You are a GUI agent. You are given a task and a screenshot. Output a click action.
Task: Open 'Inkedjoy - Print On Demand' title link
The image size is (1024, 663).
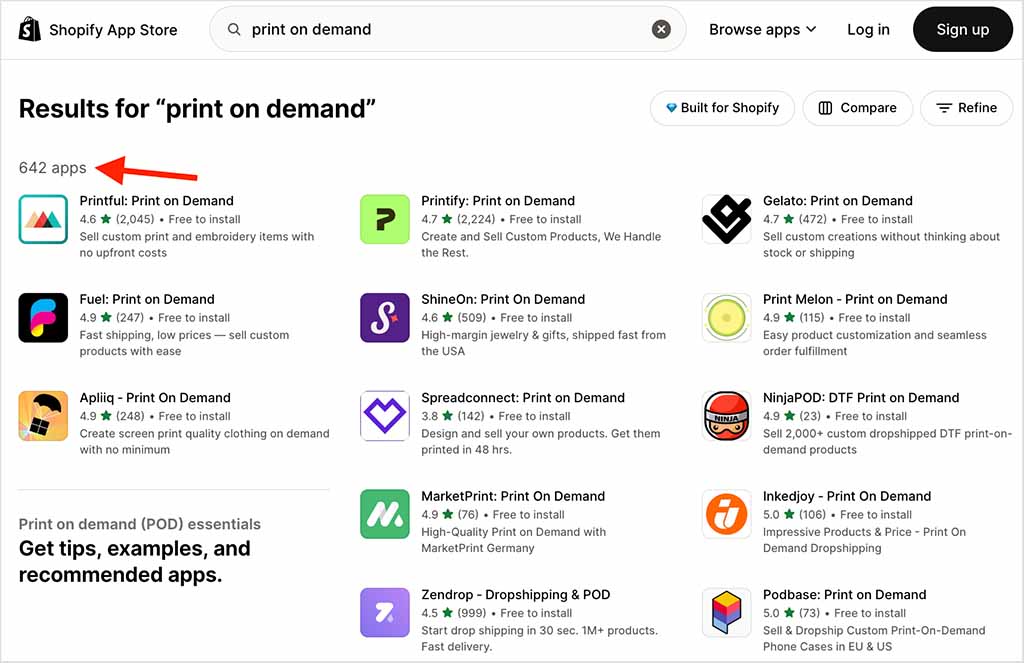coord(846,496)
